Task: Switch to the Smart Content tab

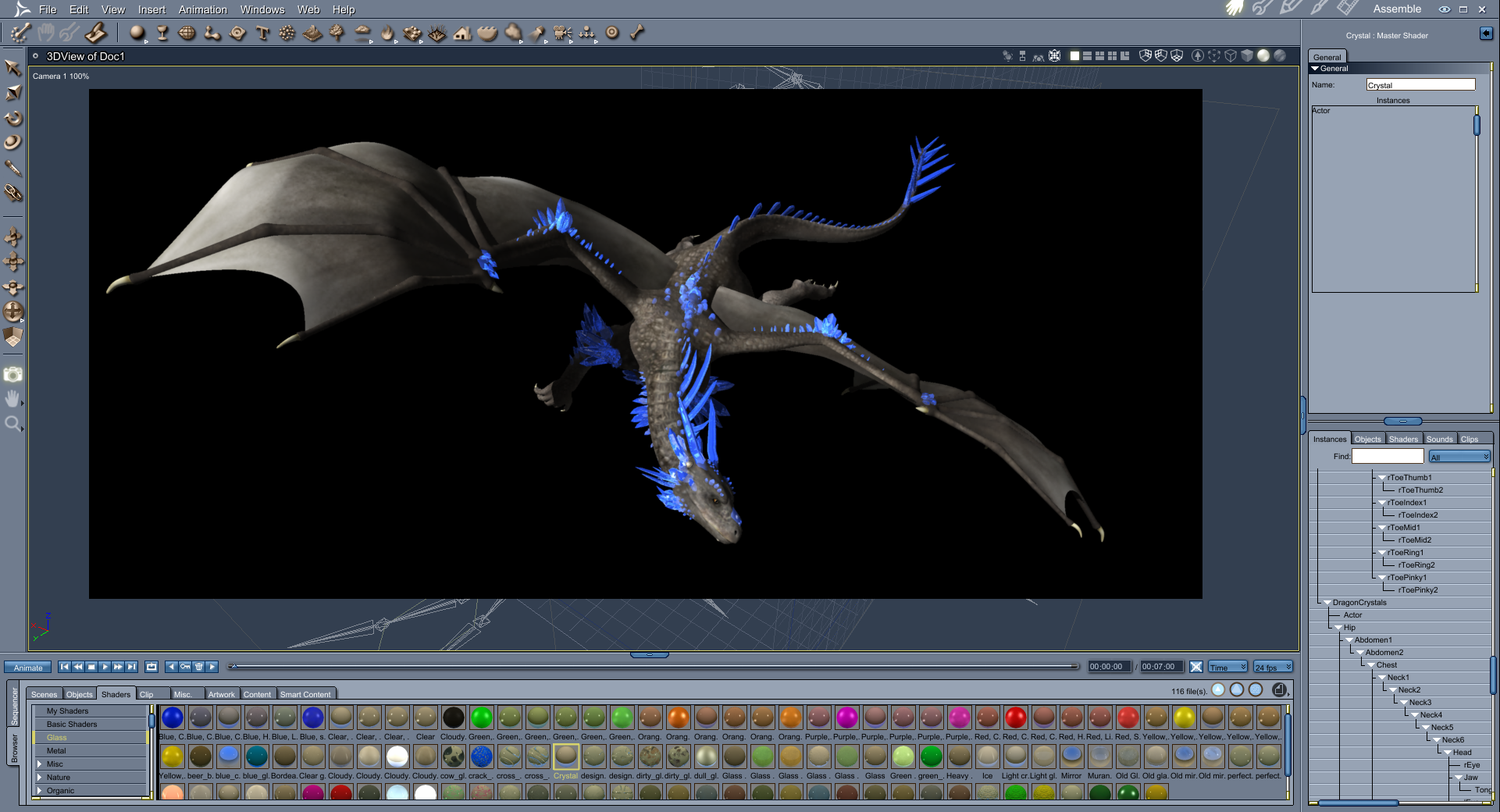Action: click(305, 694)
